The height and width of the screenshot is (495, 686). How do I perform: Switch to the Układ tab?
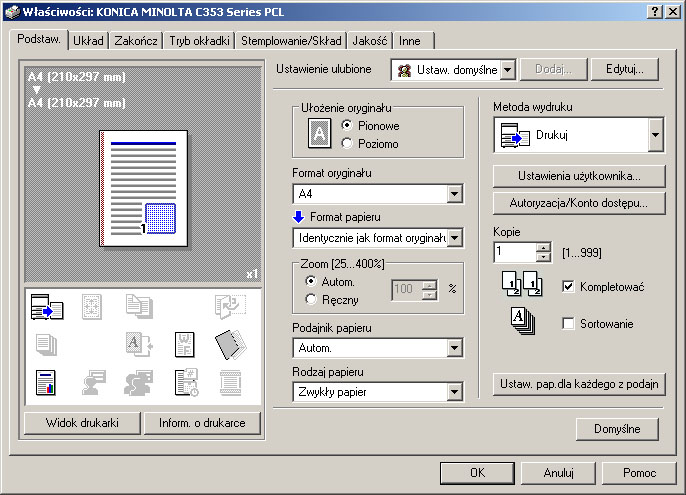click(88, 41)
